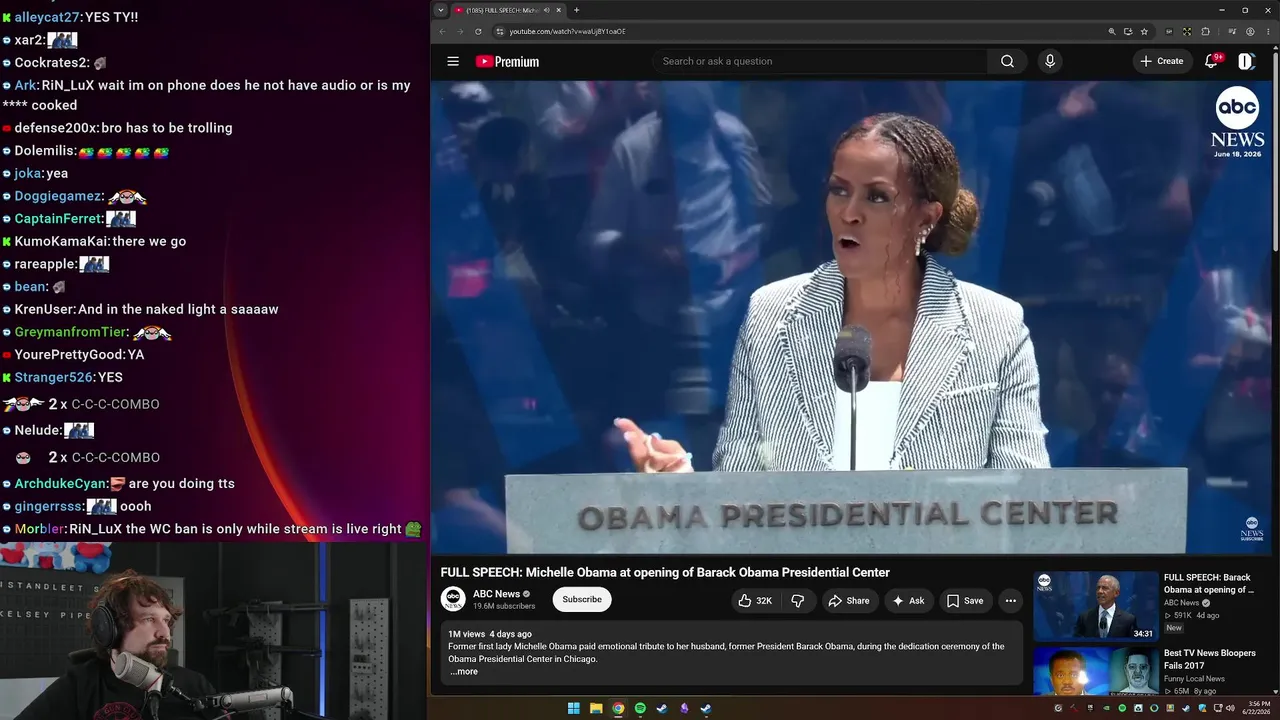Image resolution: width=1280 pixels, height=720 pixels.
Task: Open more actions ellipsis under video
Action: [x=1010, y=601]
